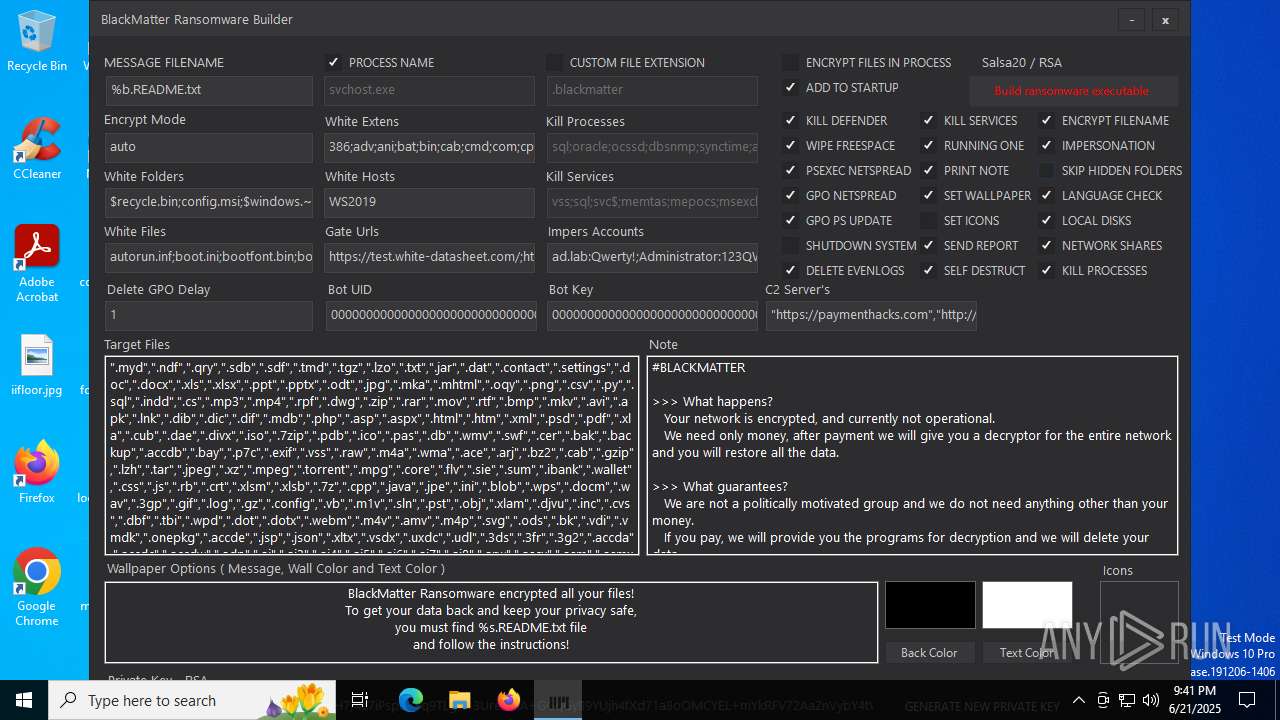Toggle the PROCESS NAME checkbox
Image resolution: width=1280 pixels, height=720 pixels.
pyautogui.click(x=333, y=62)
